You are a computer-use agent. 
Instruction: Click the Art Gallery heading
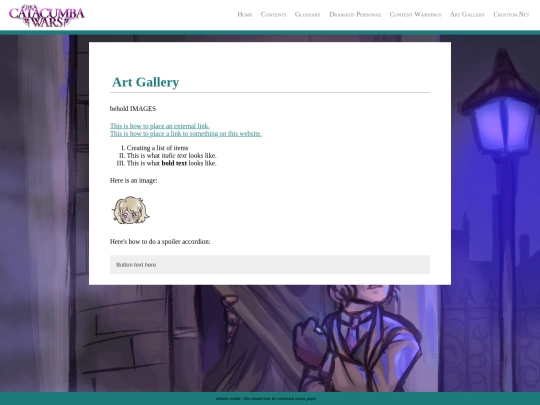coord(145,82)
